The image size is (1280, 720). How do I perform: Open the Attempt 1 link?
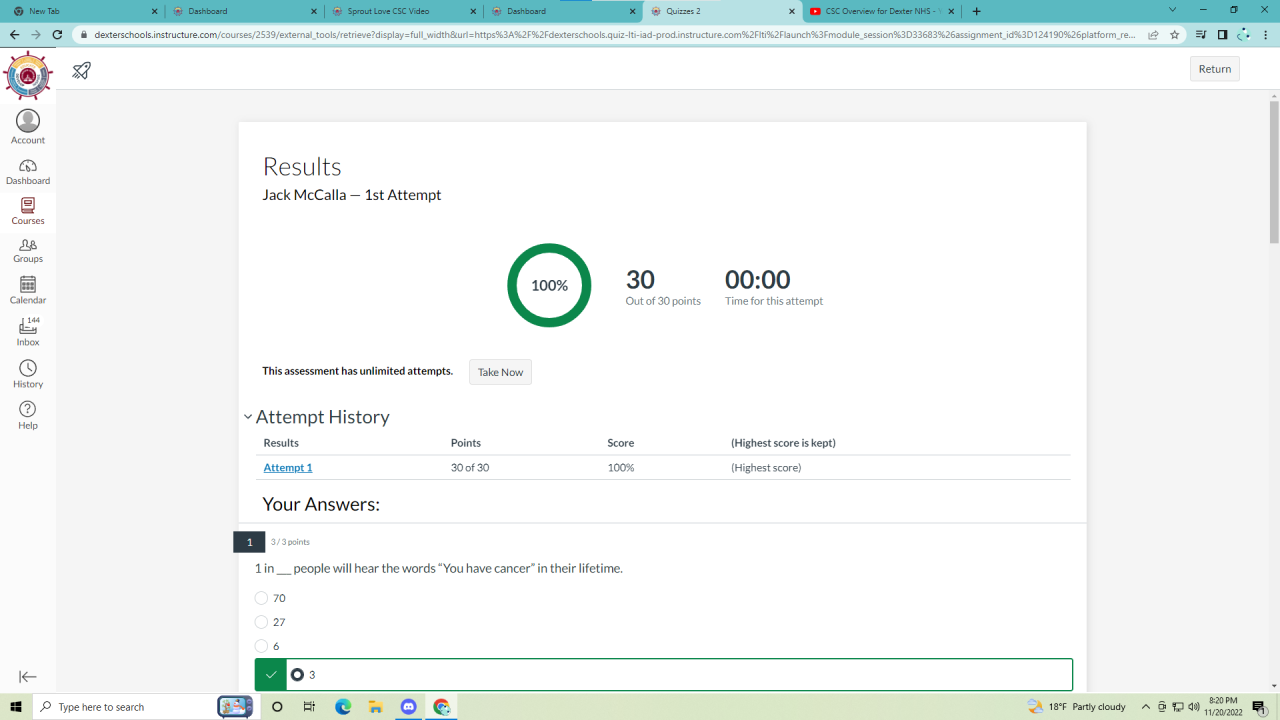click(x=288, y=468)
